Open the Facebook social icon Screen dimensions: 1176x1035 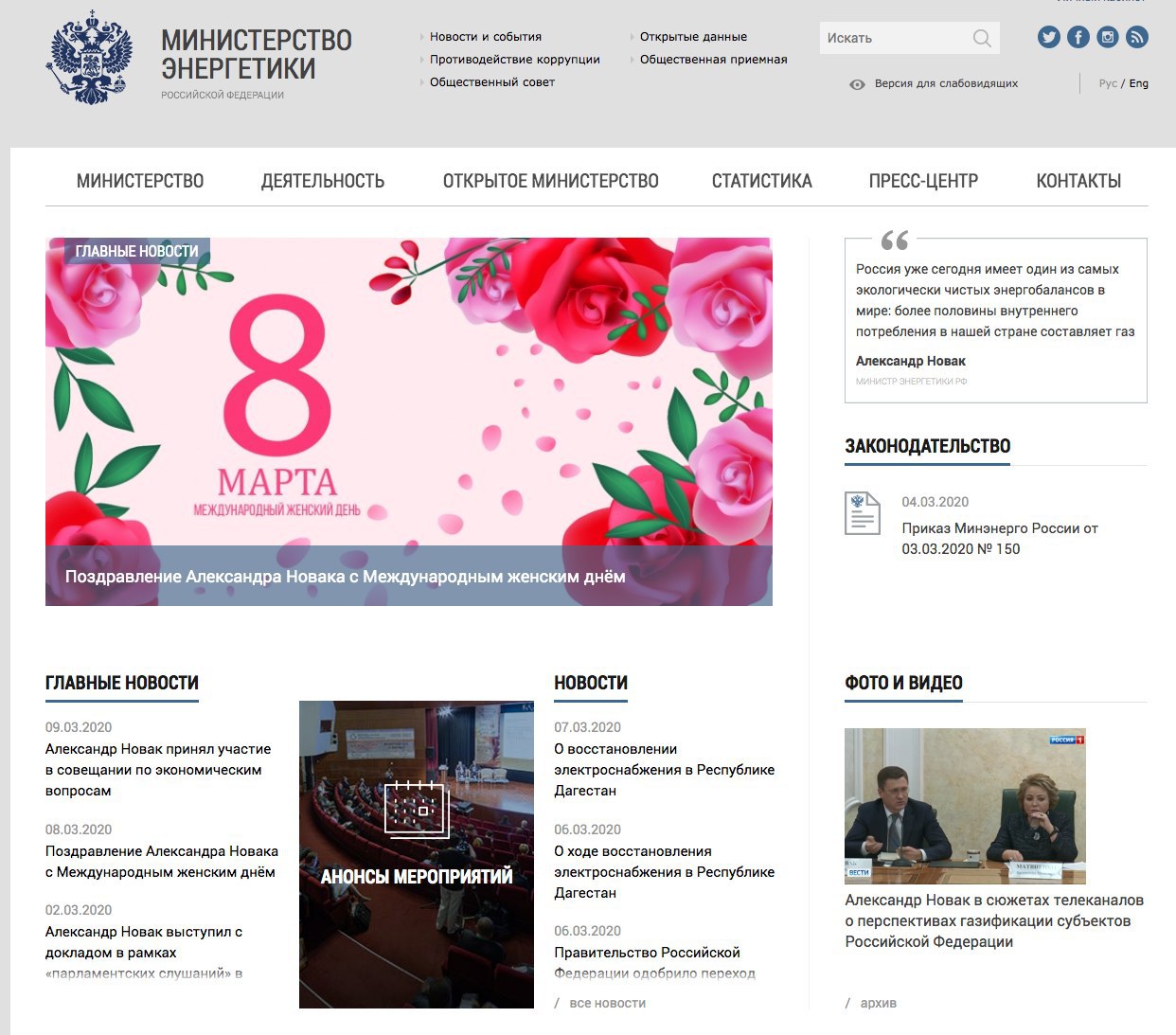[x=1078, y=37]
